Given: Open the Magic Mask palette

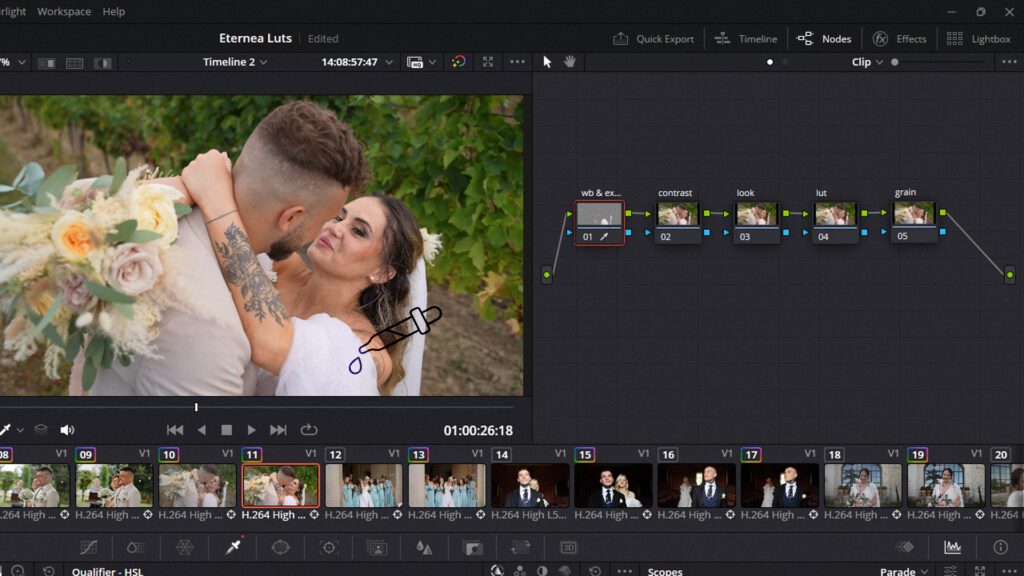Looking at the screenshot, I should [x=377, y=547].
